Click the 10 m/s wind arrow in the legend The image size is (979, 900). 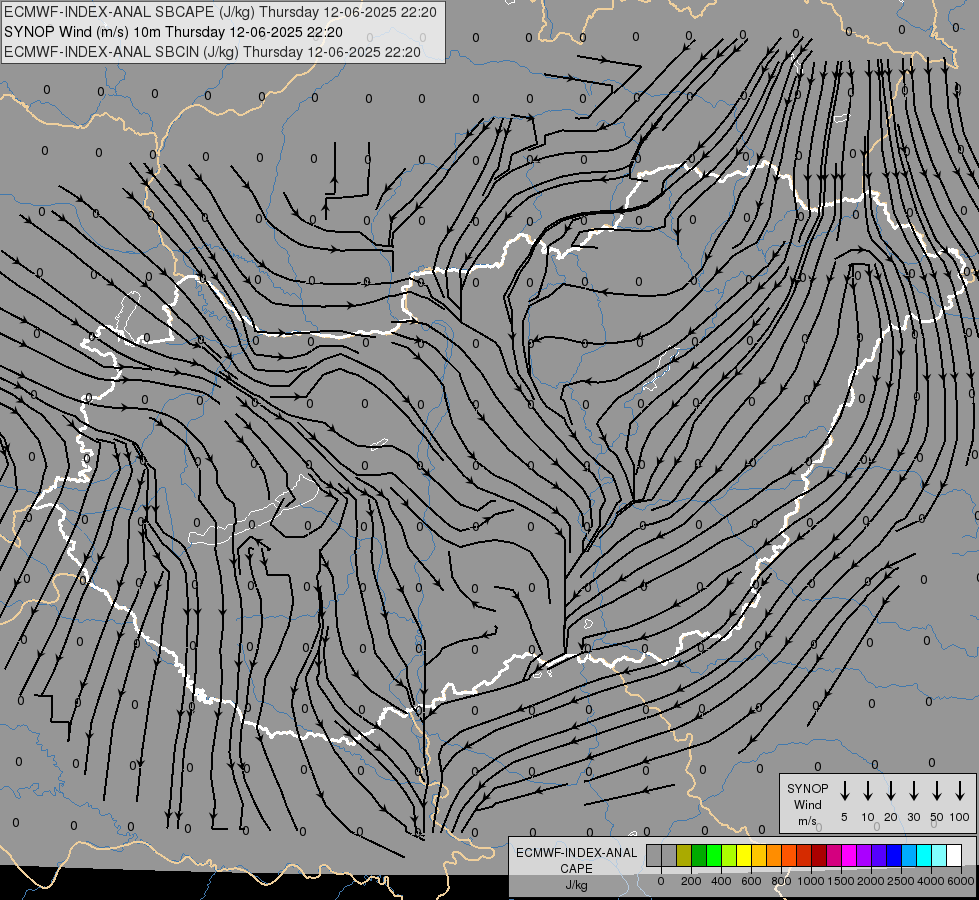[x=868, y=791]
